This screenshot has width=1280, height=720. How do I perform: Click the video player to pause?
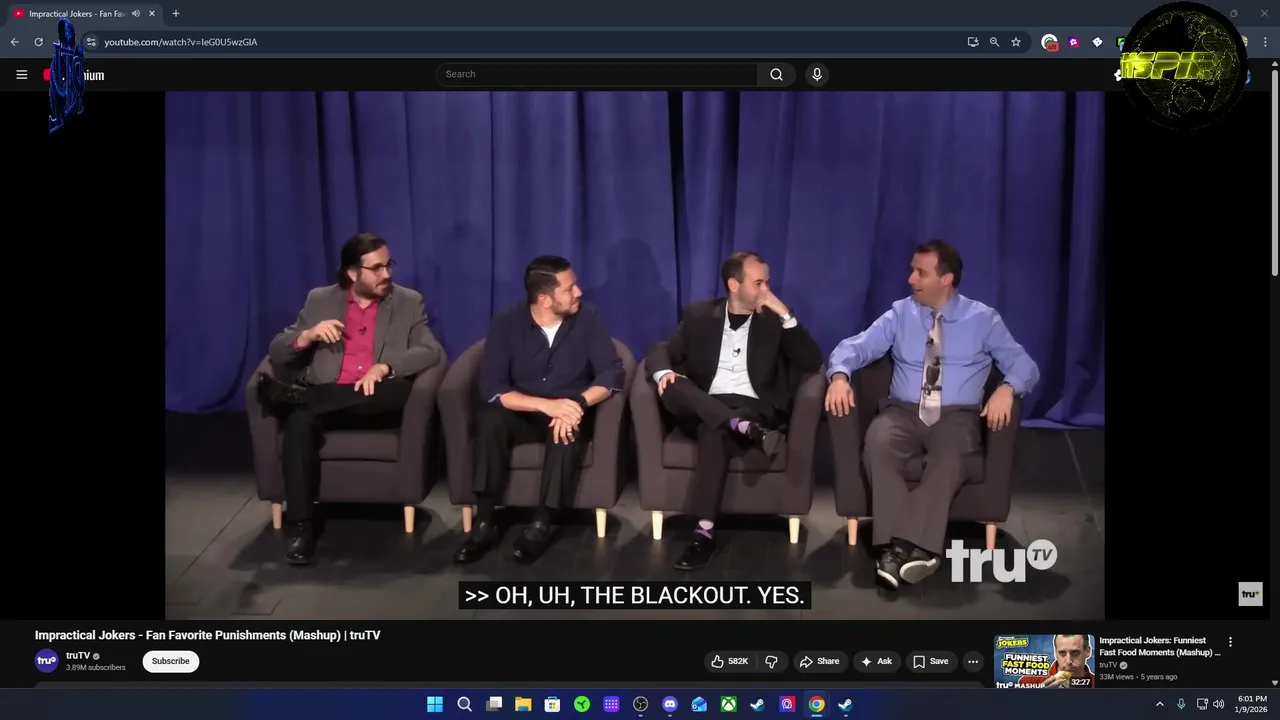coord(634,355)
